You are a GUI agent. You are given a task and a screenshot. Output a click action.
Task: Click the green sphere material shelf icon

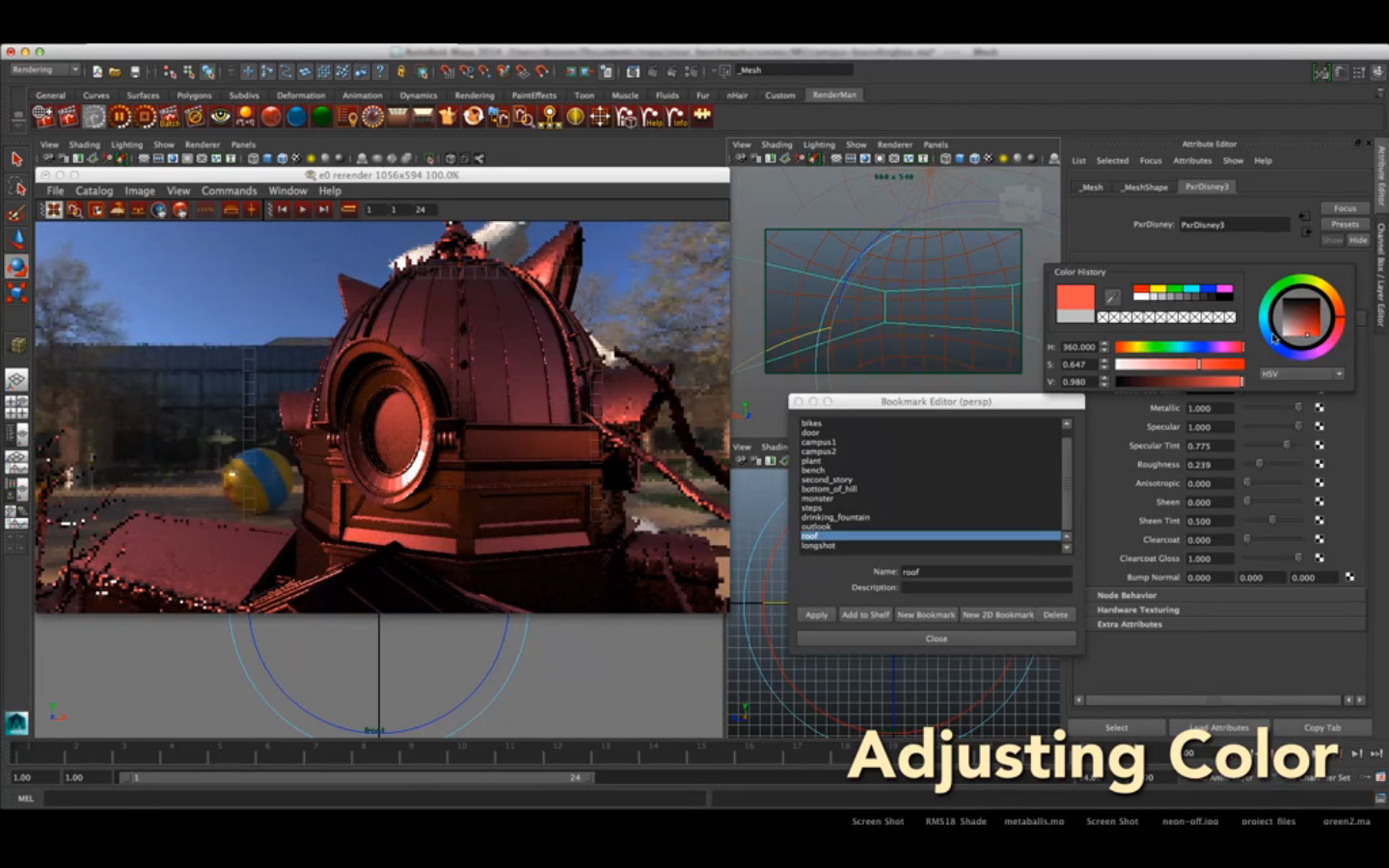[321, 117]
